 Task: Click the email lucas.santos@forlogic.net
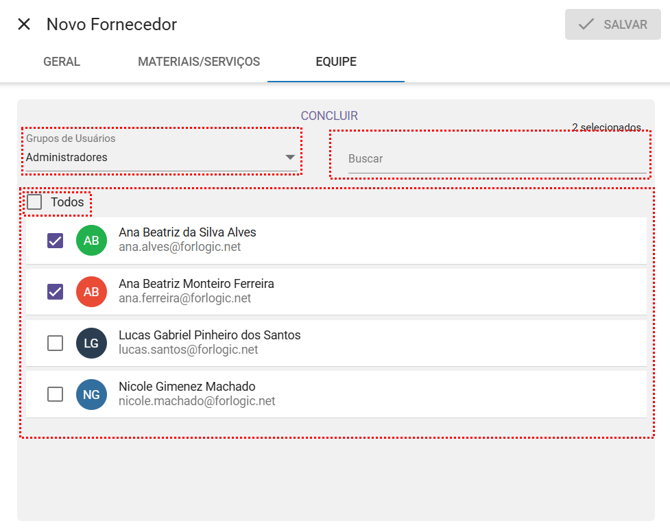188,350
